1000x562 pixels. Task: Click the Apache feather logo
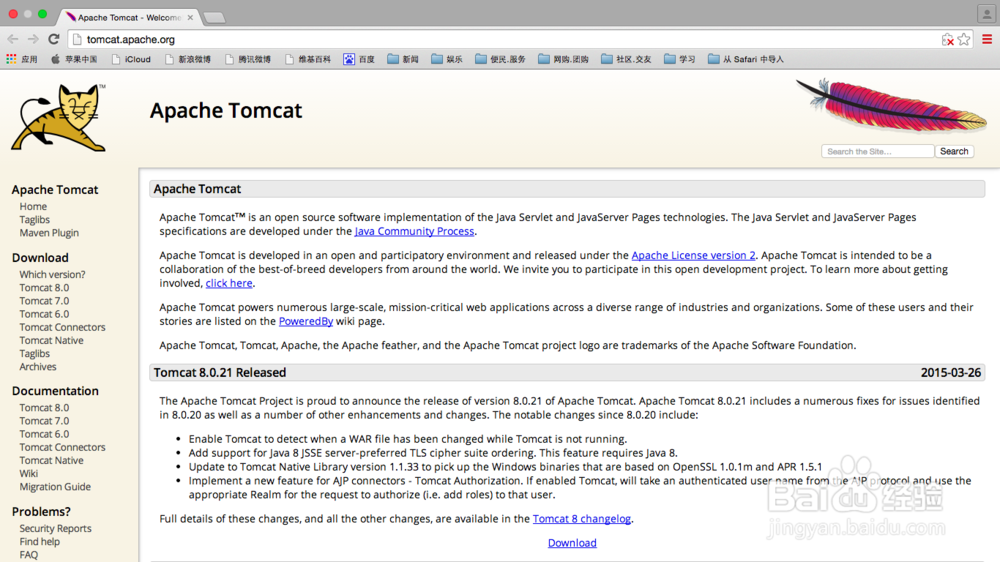[892, 105]
